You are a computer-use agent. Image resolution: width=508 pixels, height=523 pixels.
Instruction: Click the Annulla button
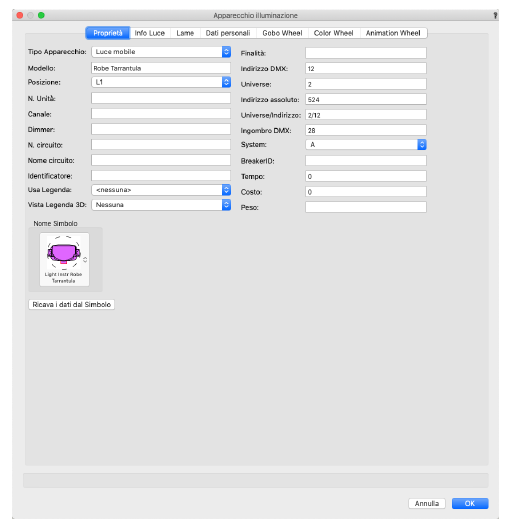coord(427,503)
